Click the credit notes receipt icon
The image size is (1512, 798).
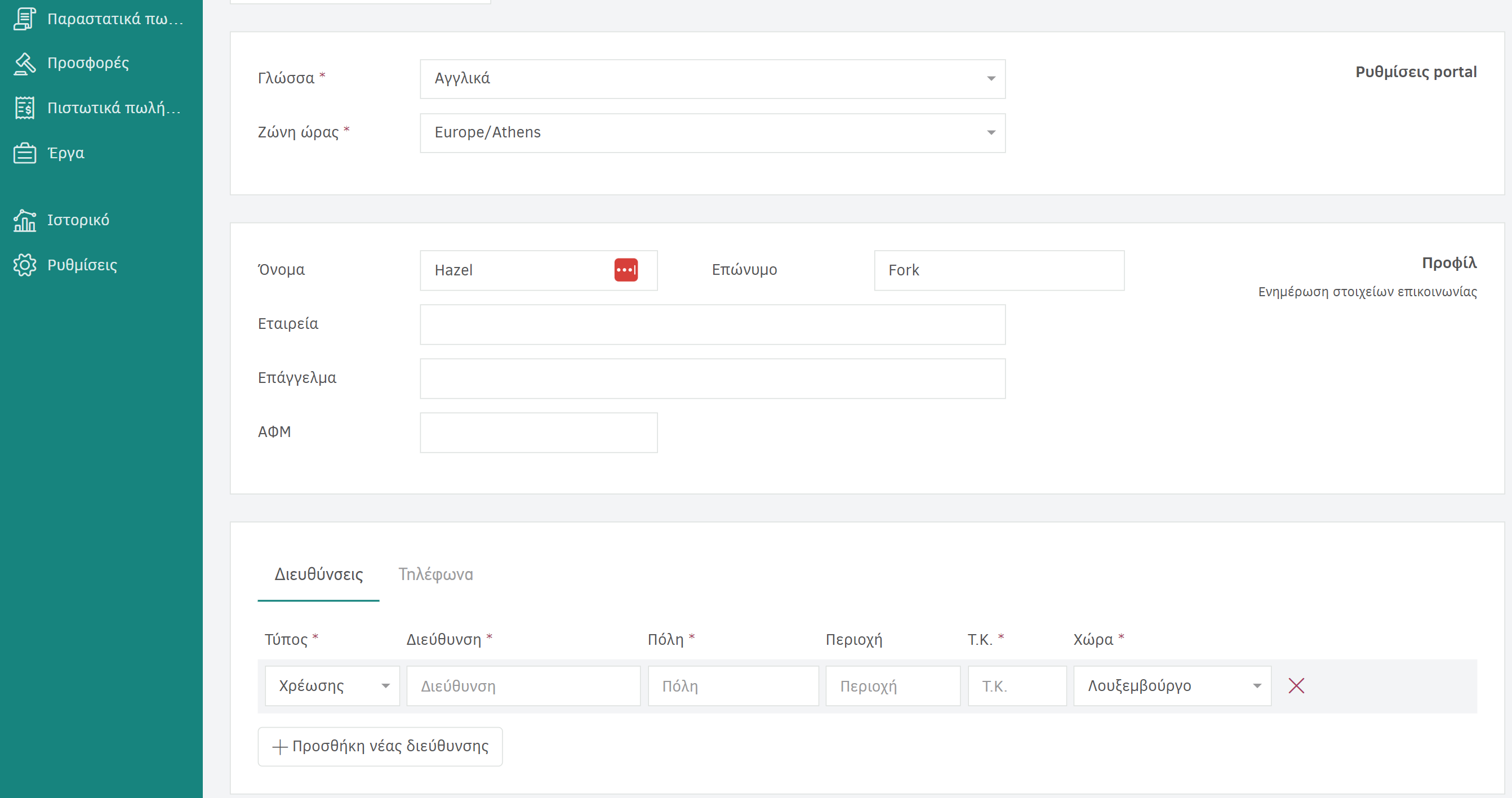point(25,108)
